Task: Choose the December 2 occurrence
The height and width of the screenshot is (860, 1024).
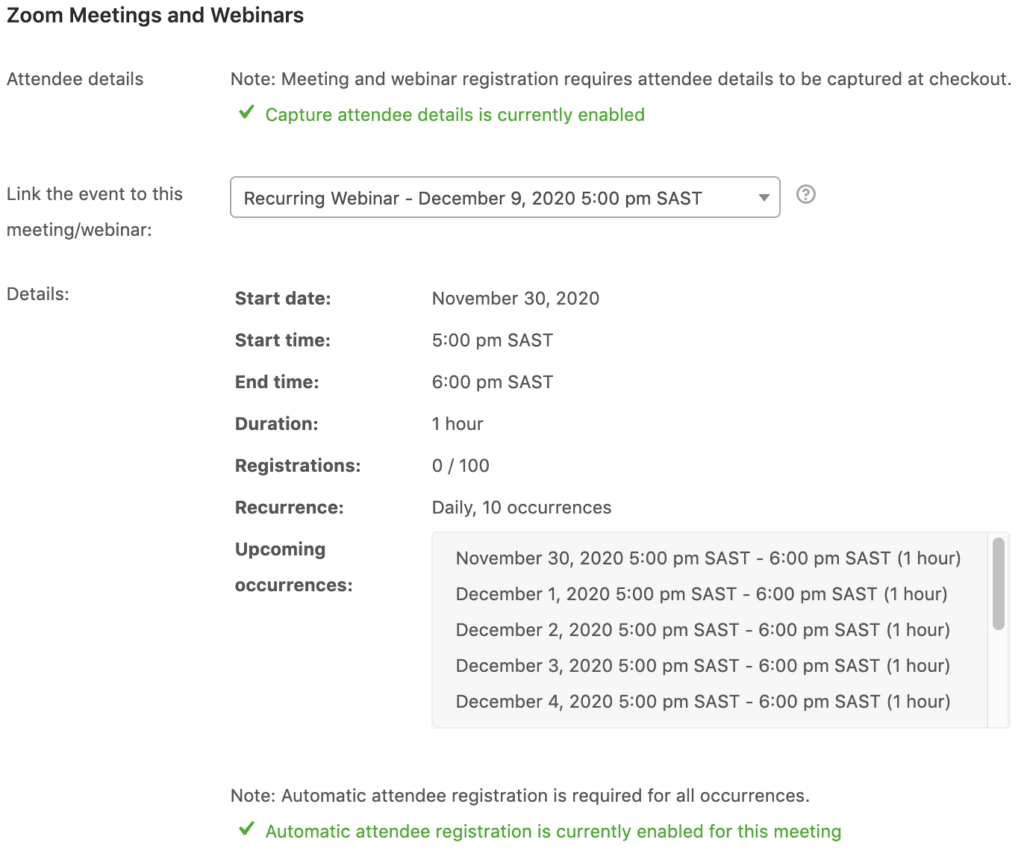Action: click(697, 630)
